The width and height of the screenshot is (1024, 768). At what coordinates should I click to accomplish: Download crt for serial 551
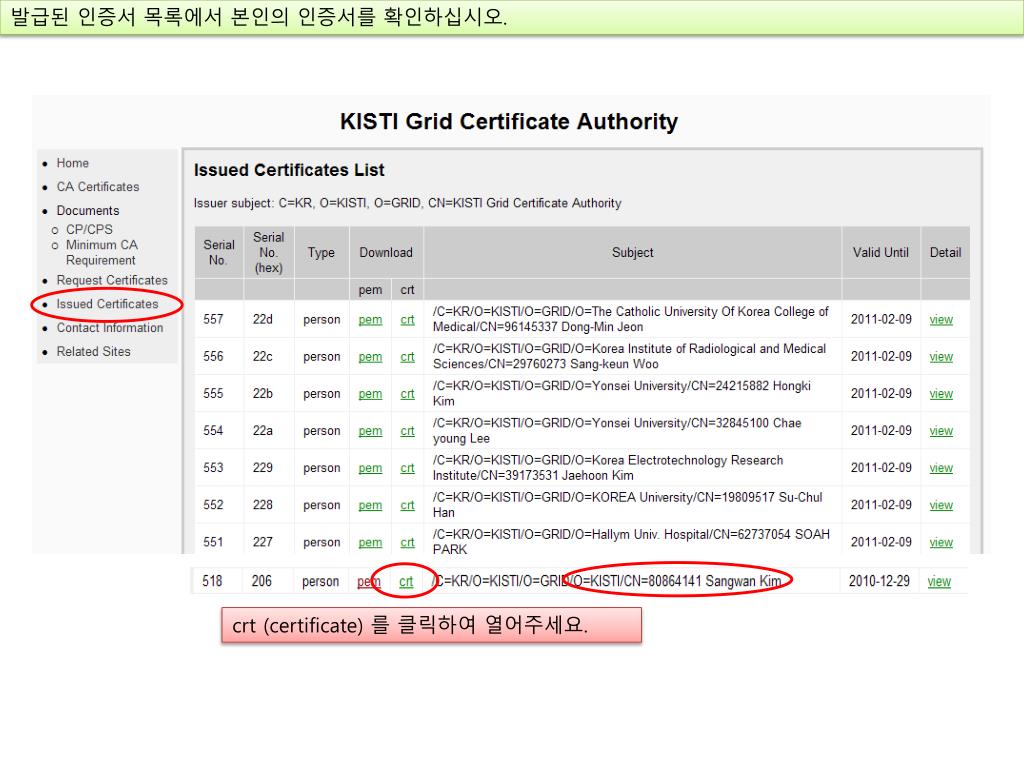pyautogui.click(x=408, y=543)
